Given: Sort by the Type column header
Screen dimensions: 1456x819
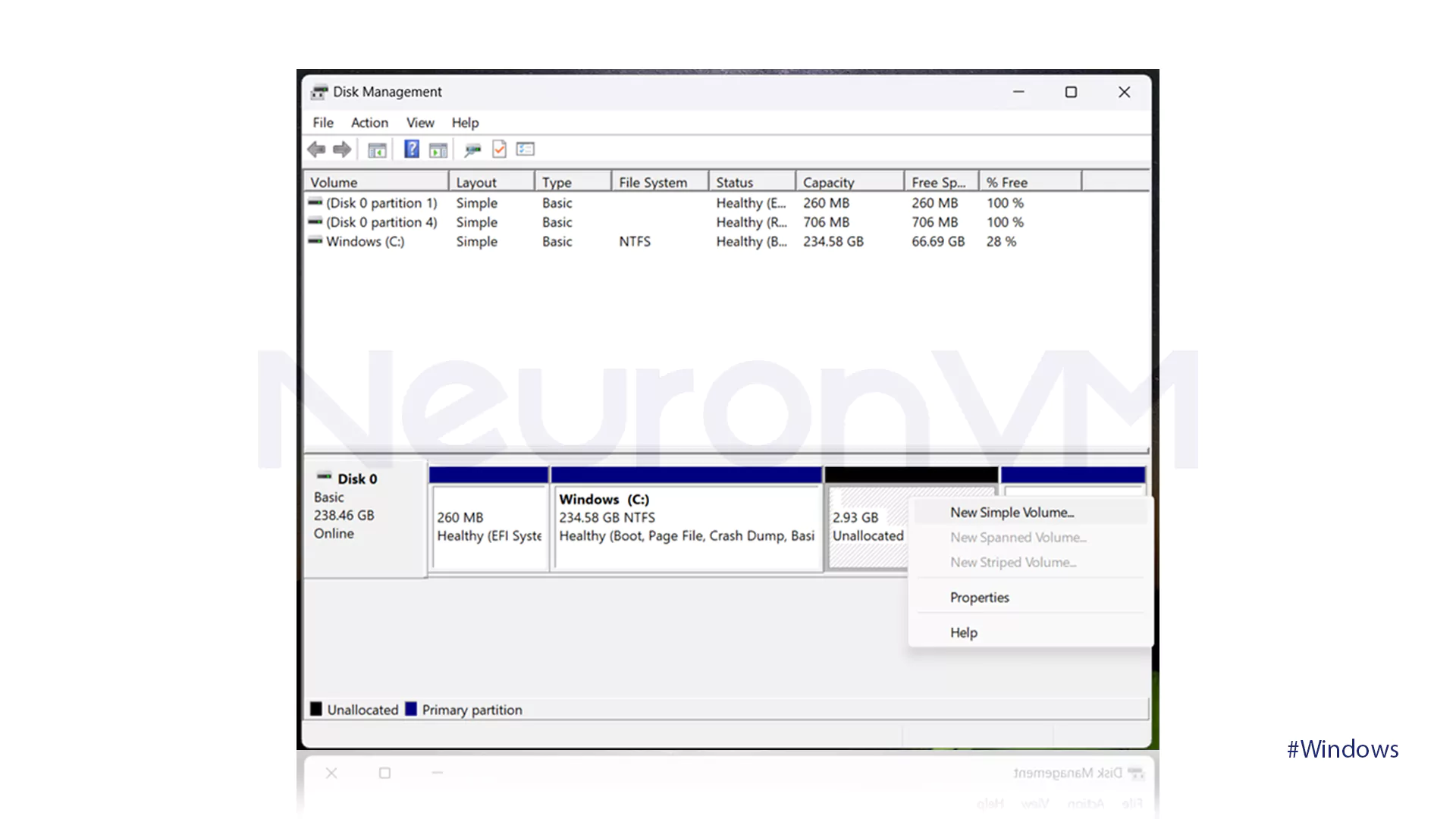Looking at the screenshot, I should click(573, 182).
